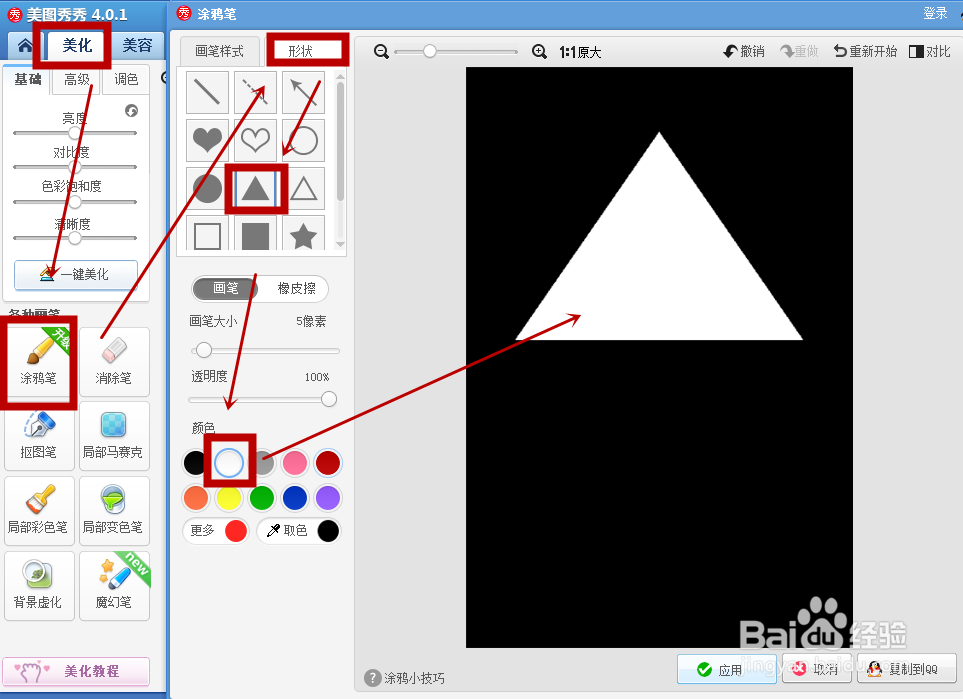Go to the home icon tab

point(25,45)
